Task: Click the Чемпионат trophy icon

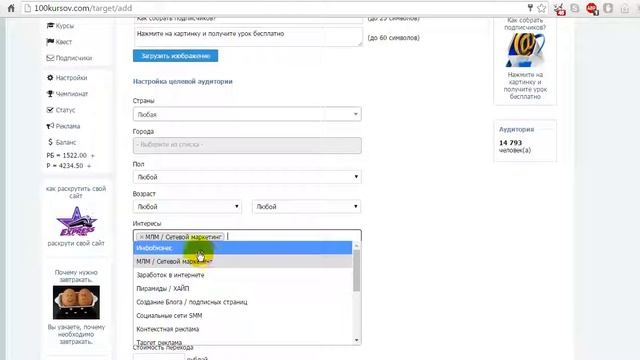Action: coord(50,93)
